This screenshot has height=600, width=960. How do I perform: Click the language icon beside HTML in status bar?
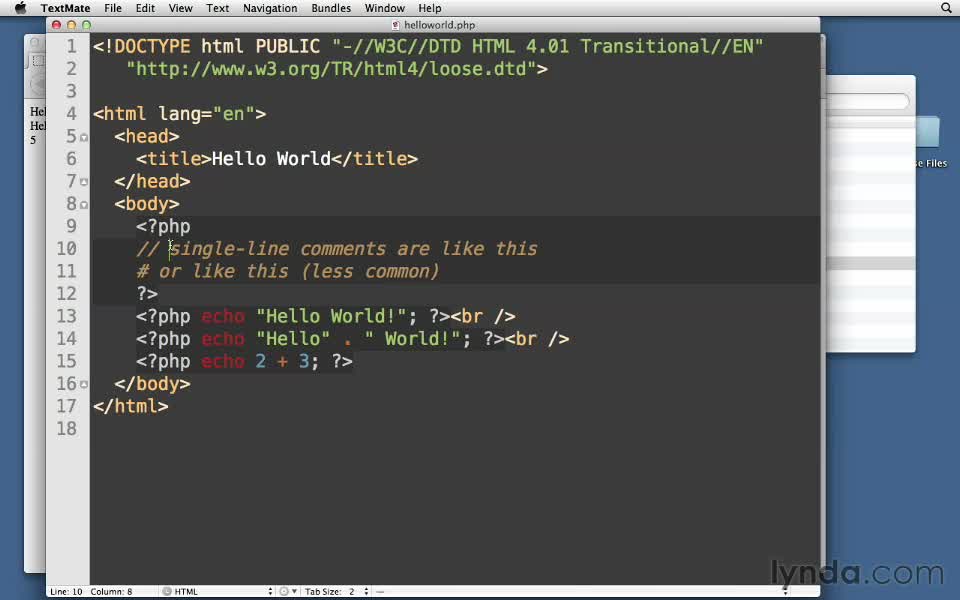click(166, 591)
